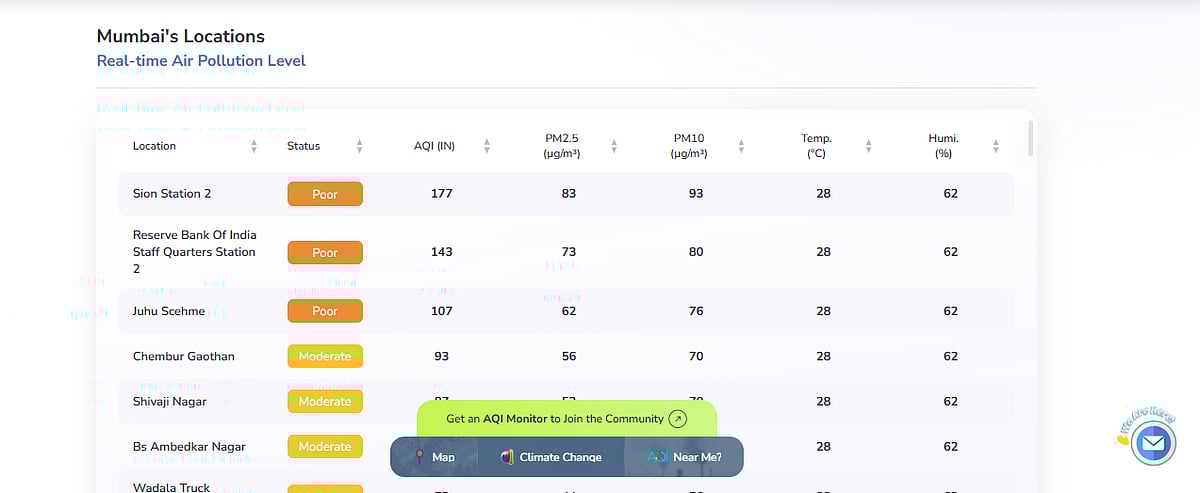Viewport: 1200px width, 493px height.
Task: Sort table by Location column arrows
Action: coord(254,146)
